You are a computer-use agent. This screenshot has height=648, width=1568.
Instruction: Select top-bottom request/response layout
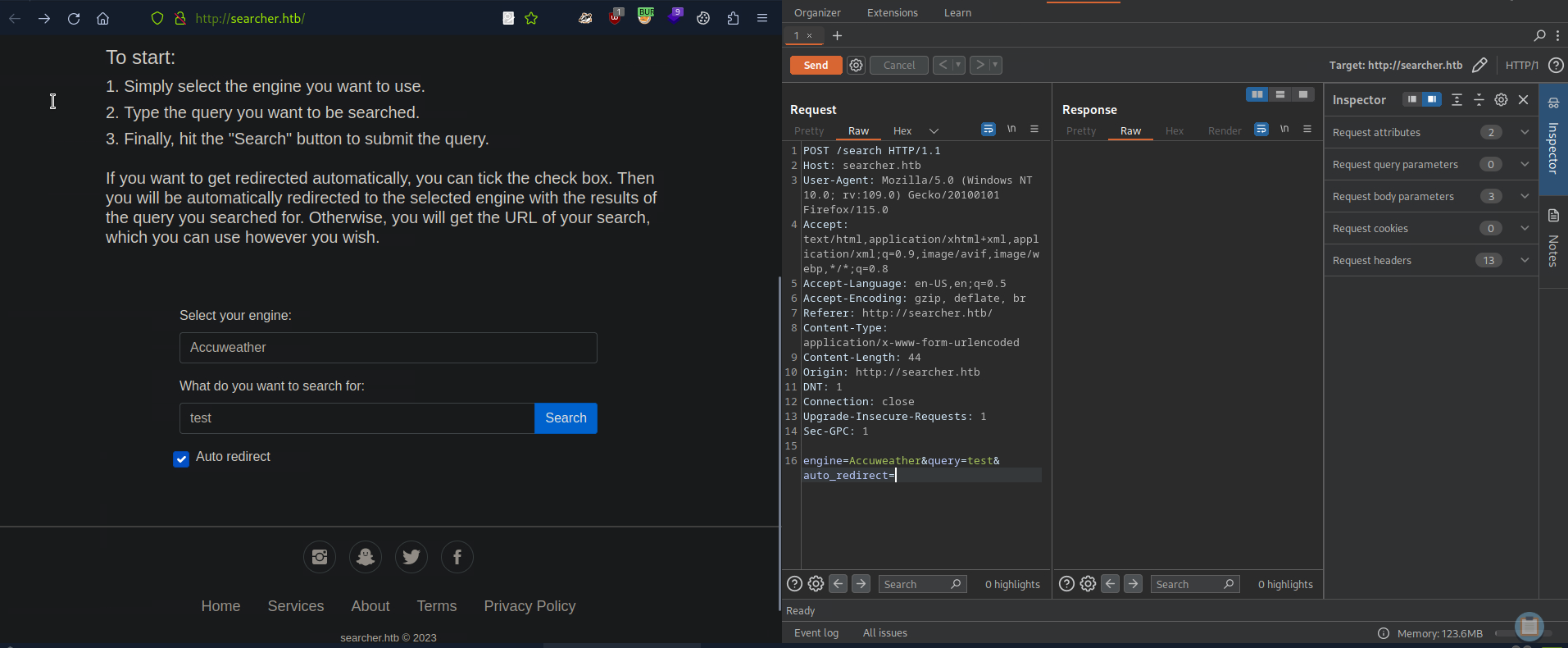pos(1279,94)
